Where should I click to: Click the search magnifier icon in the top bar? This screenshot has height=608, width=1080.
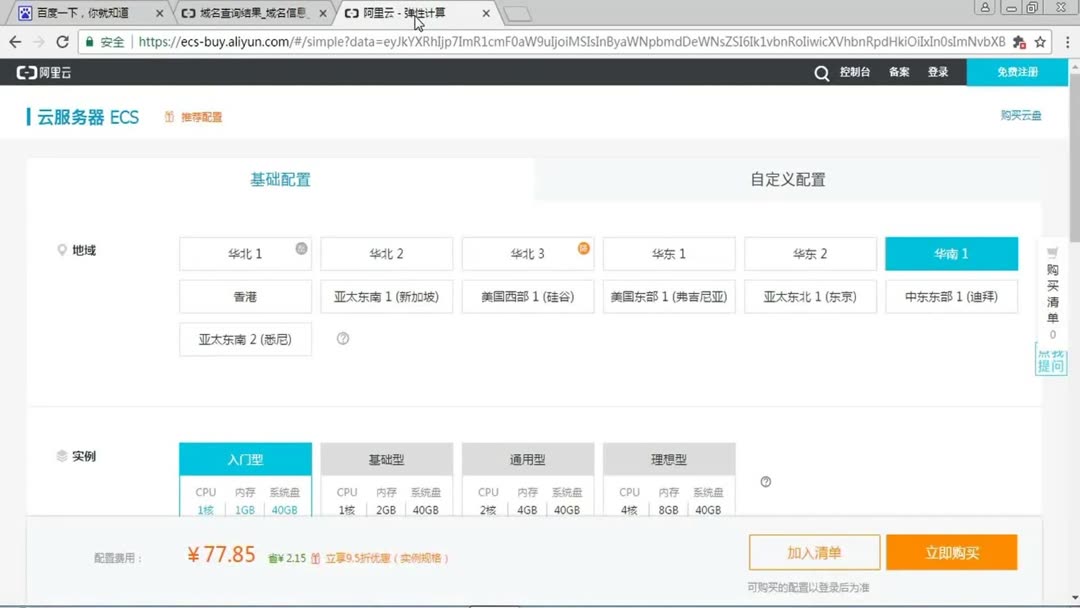tap(821, 72)
